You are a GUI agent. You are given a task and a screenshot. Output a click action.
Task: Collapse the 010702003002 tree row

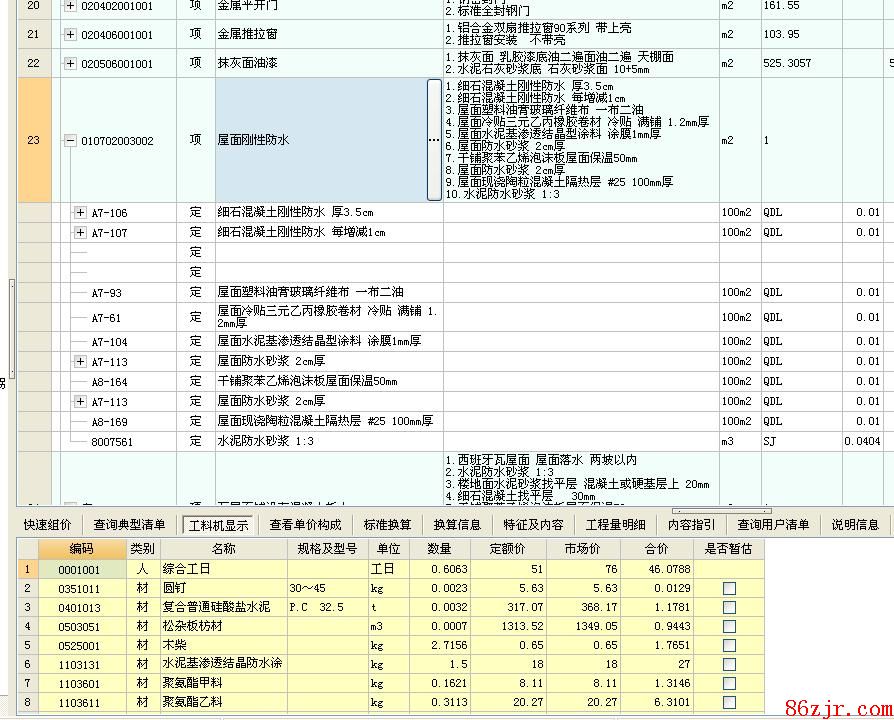pos(70,141)
